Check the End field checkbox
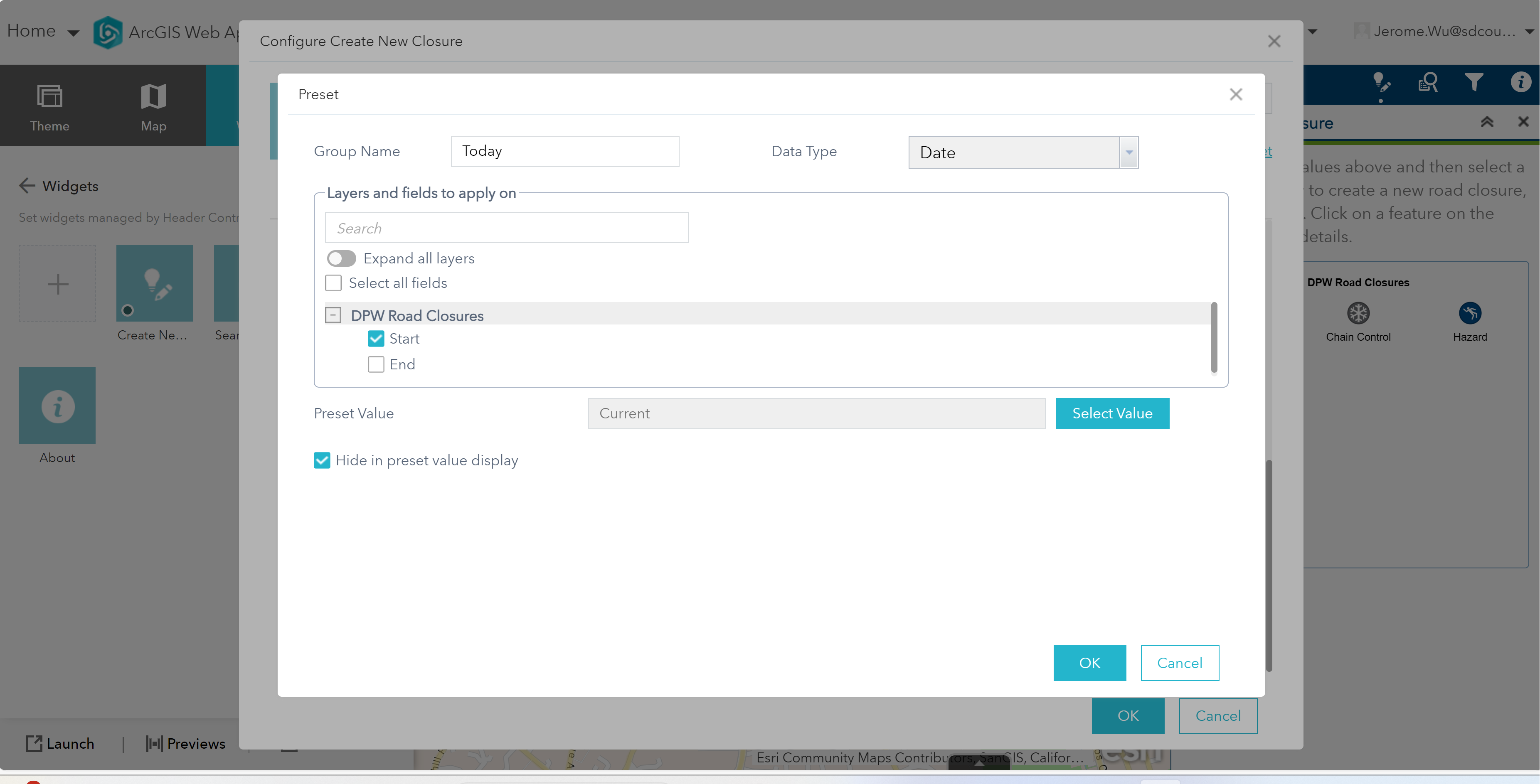Image resolution: width=1540 pixels, height=784 pixels. point(376,364)
